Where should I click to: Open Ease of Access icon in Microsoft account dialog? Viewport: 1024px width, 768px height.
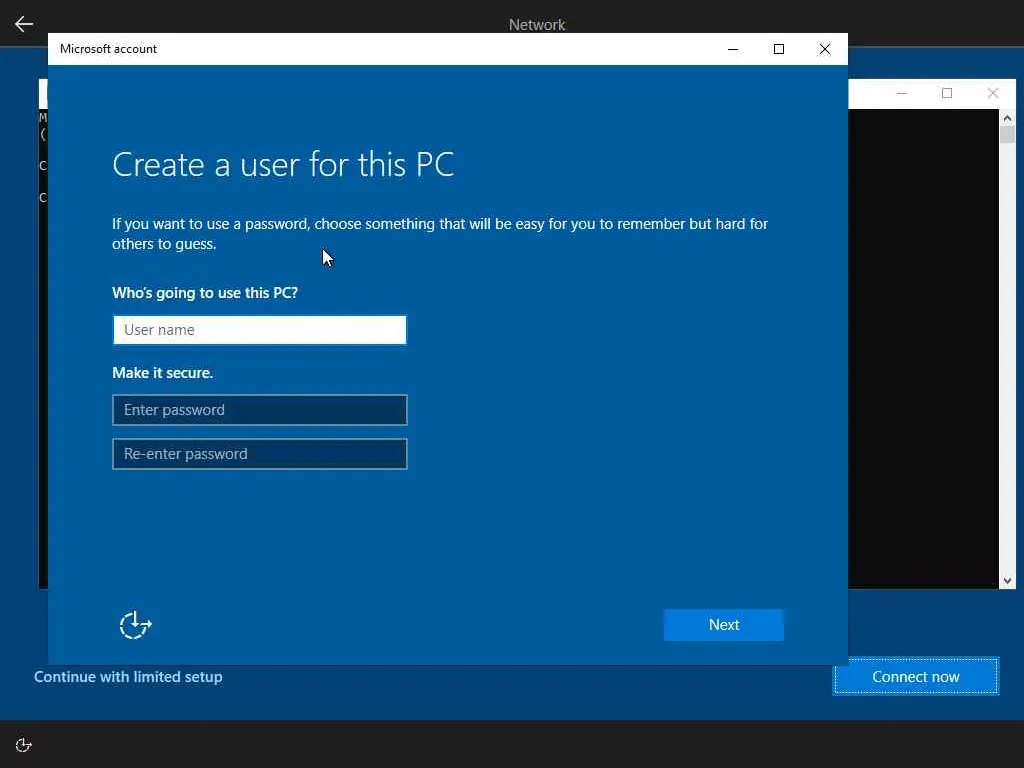[x=135, y=625]
